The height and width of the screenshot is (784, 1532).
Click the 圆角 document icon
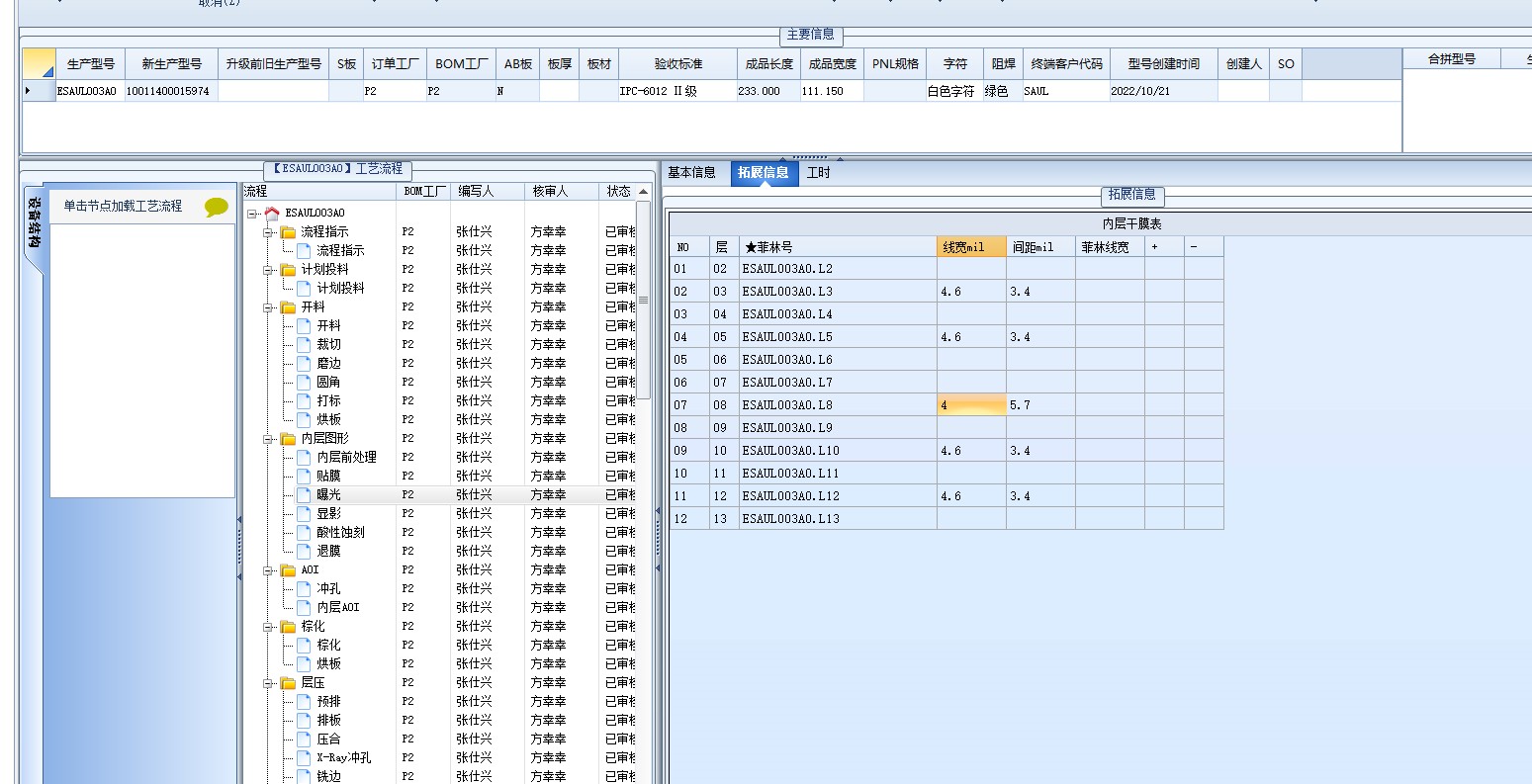tap(304, 382)
